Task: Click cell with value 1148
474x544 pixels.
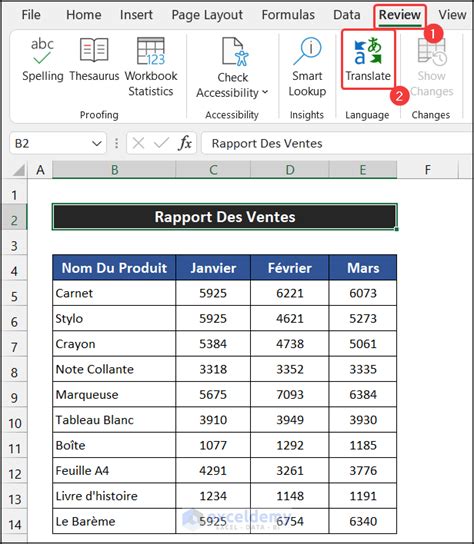Action: [x=290, y=496]
